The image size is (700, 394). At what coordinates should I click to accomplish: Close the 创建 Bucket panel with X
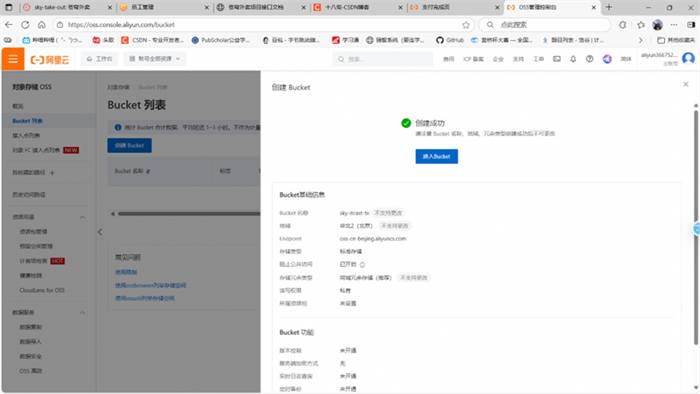tap(686, 84)
